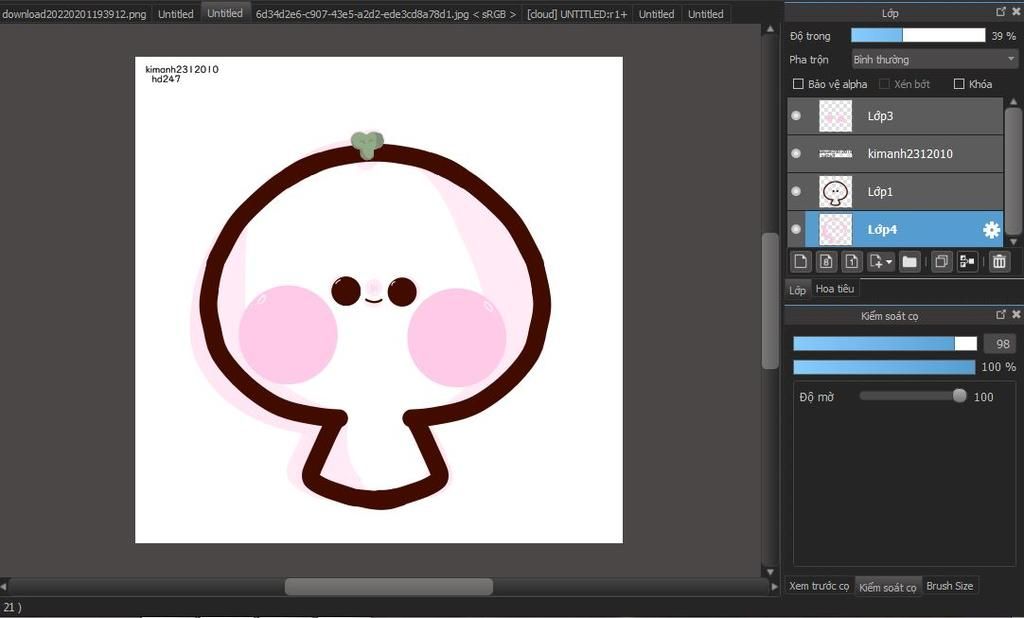Enable the Khóa checkbox

tap(959, 84)
